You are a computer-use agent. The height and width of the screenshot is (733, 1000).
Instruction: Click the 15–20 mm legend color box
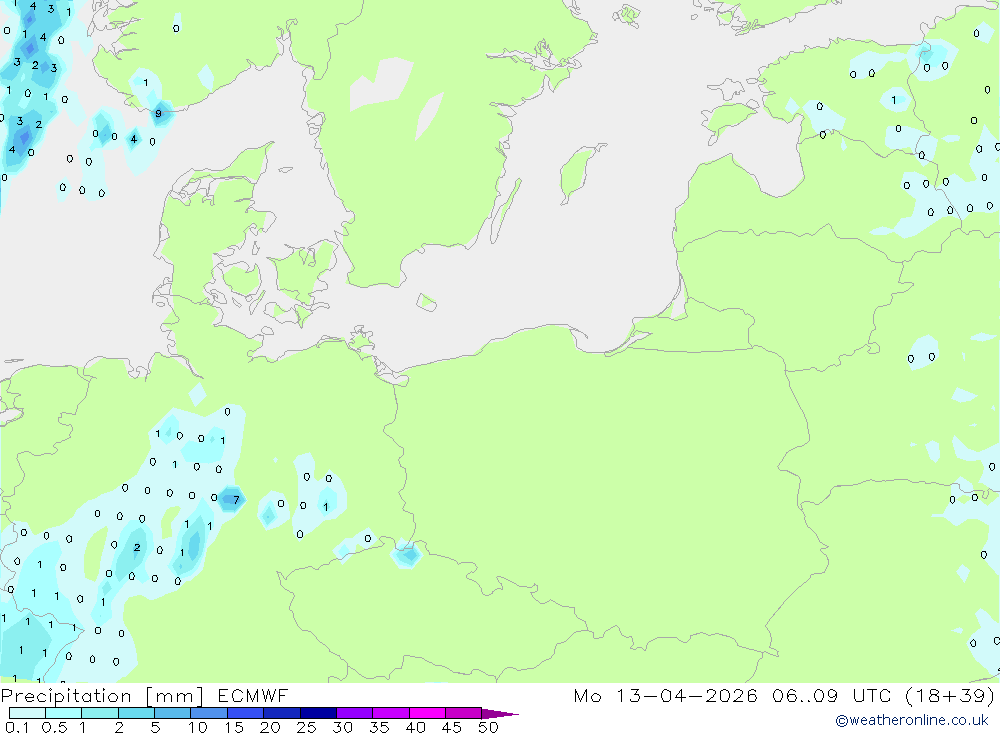[246, 713]
